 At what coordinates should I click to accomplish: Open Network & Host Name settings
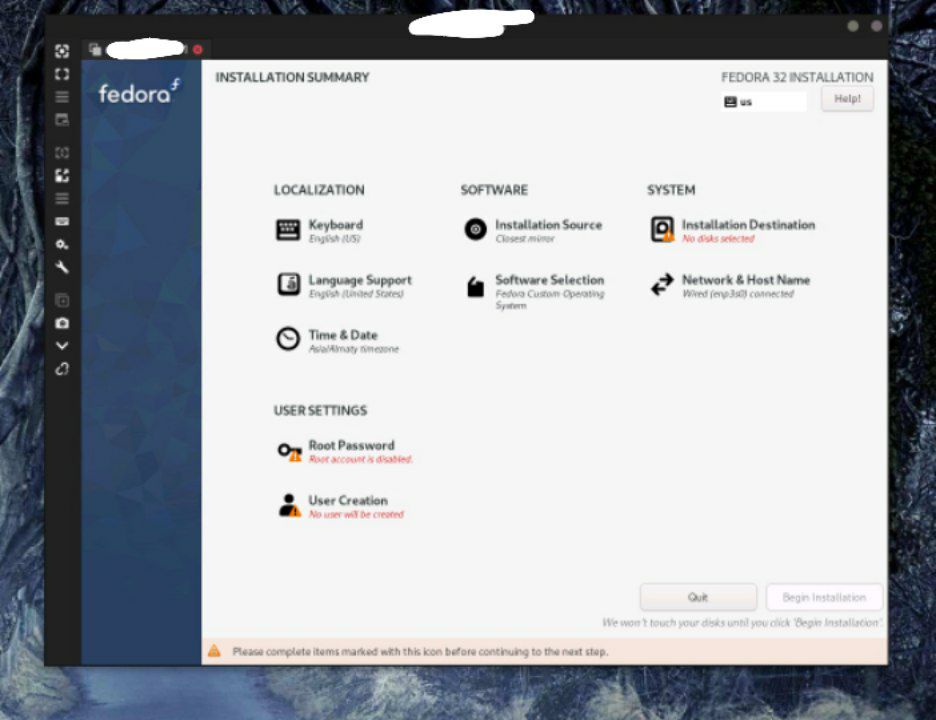pos(730,285)
